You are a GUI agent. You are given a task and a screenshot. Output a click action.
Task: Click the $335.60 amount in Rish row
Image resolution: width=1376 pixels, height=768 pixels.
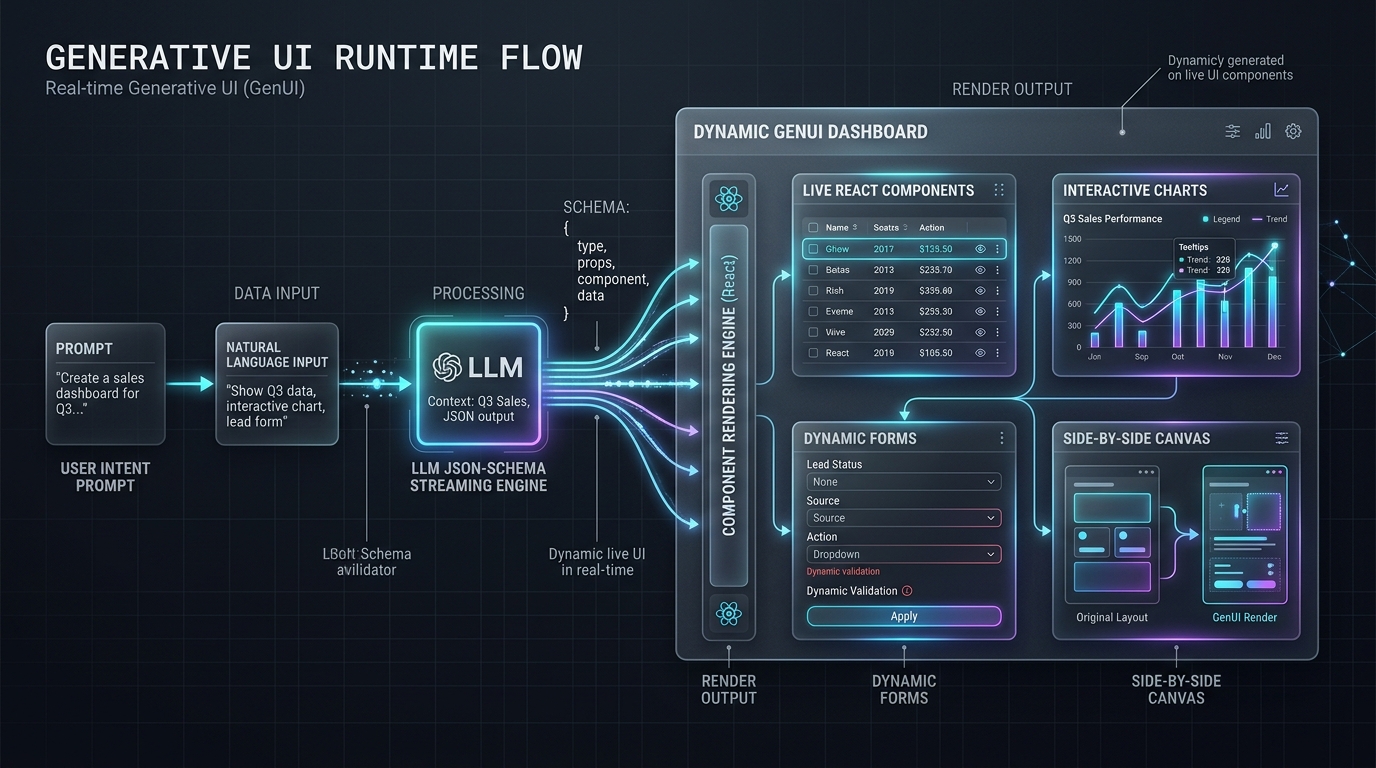(936, 291)
